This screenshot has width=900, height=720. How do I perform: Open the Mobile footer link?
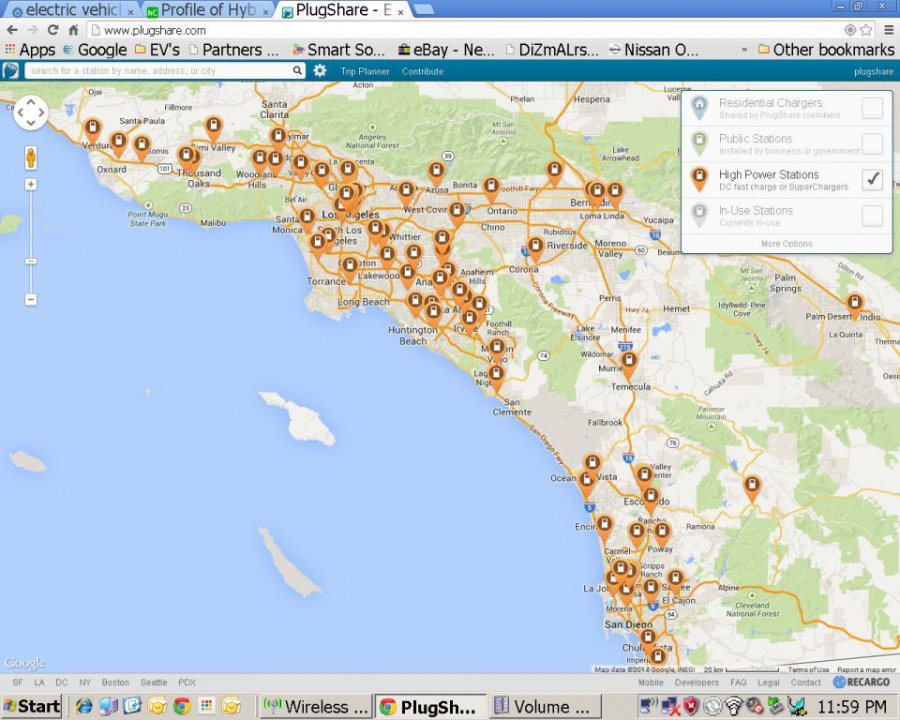click(651, 682)
